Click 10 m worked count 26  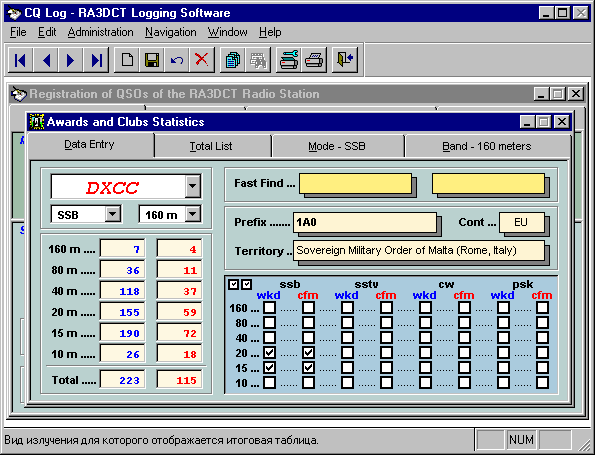pos(122,354)
